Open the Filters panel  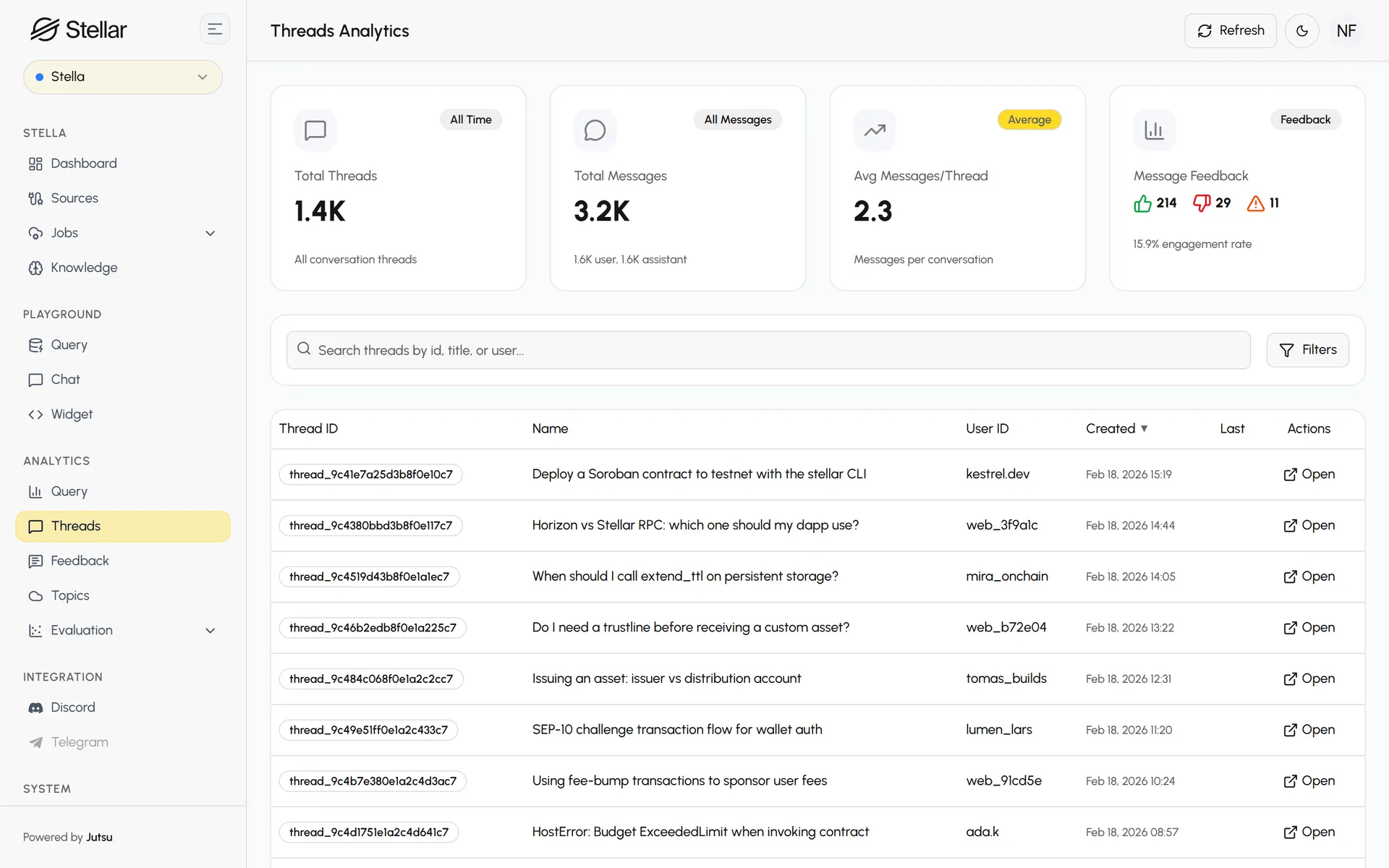coord(1307,350)
